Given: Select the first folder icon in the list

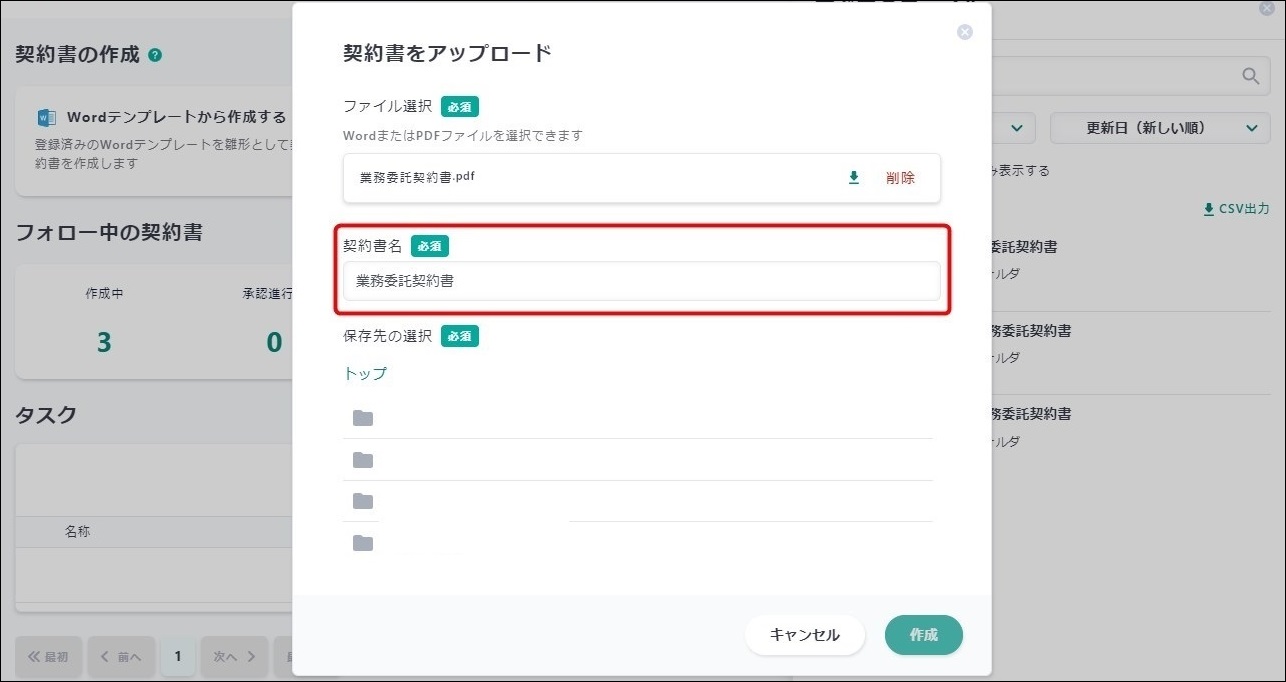Looking at the screenshot, I should pos(363,418).
